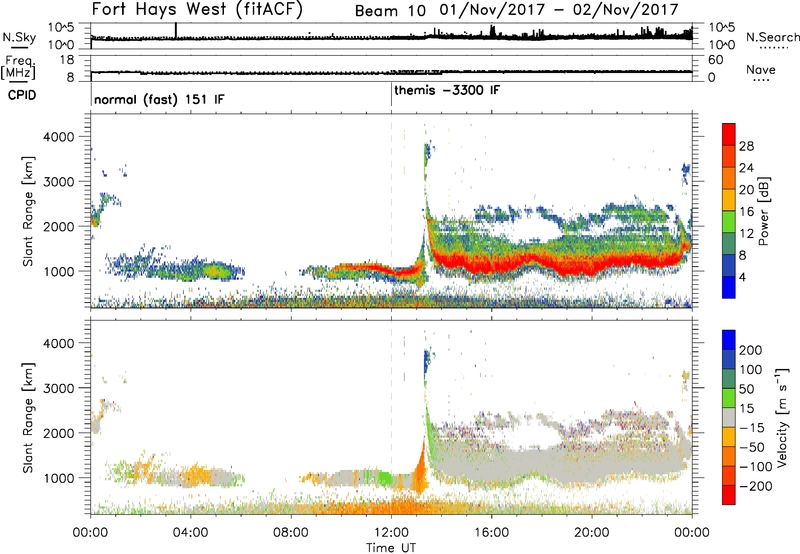Click the 20:00 time axis label
Image resolution: width=800 pixels, height=554 pixels.
point(592,533)
